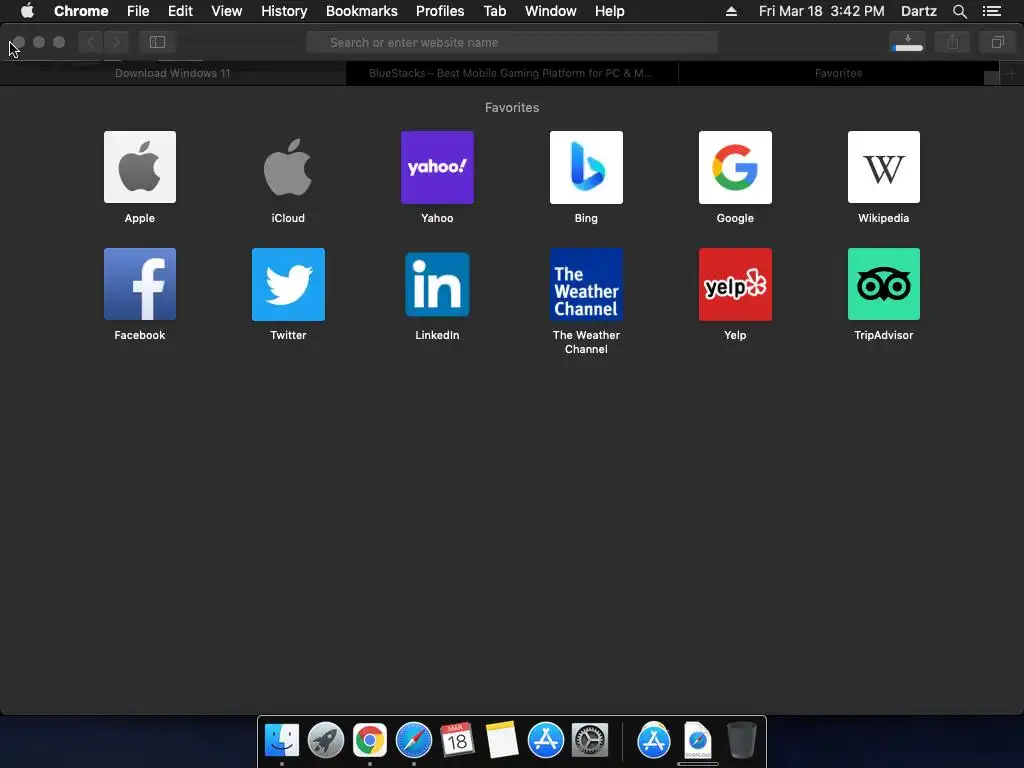Click the eject icon in menu bar

(x=731, y=11)
